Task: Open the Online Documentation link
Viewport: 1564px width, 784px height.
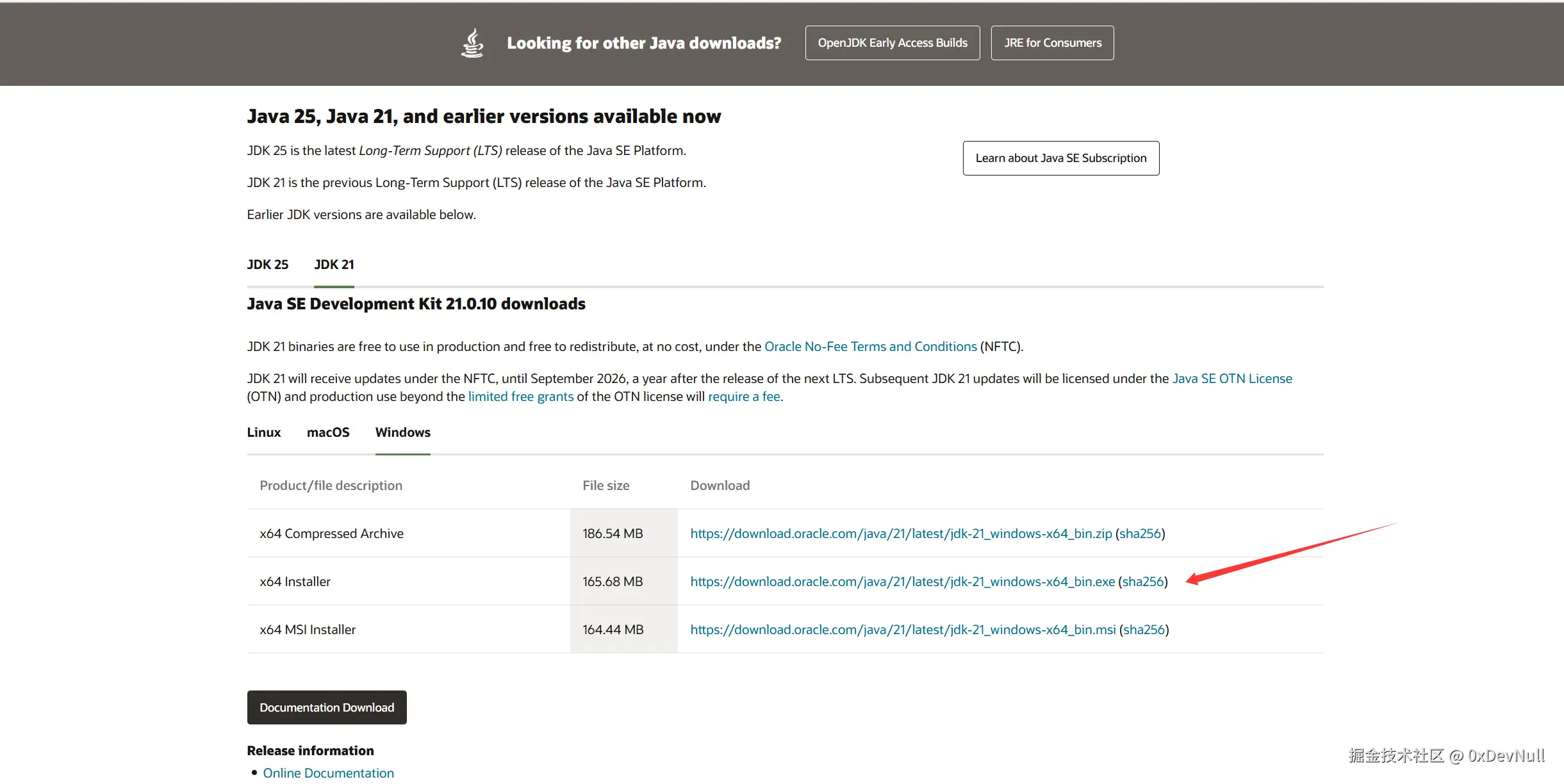Action: pyautogui.click(x=328, y=773)
